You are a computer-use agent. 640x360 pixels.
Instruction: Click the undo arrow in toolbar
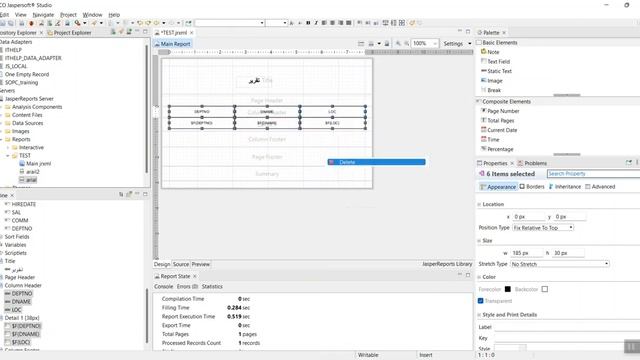pyautogui.click(x=140, y=23)
